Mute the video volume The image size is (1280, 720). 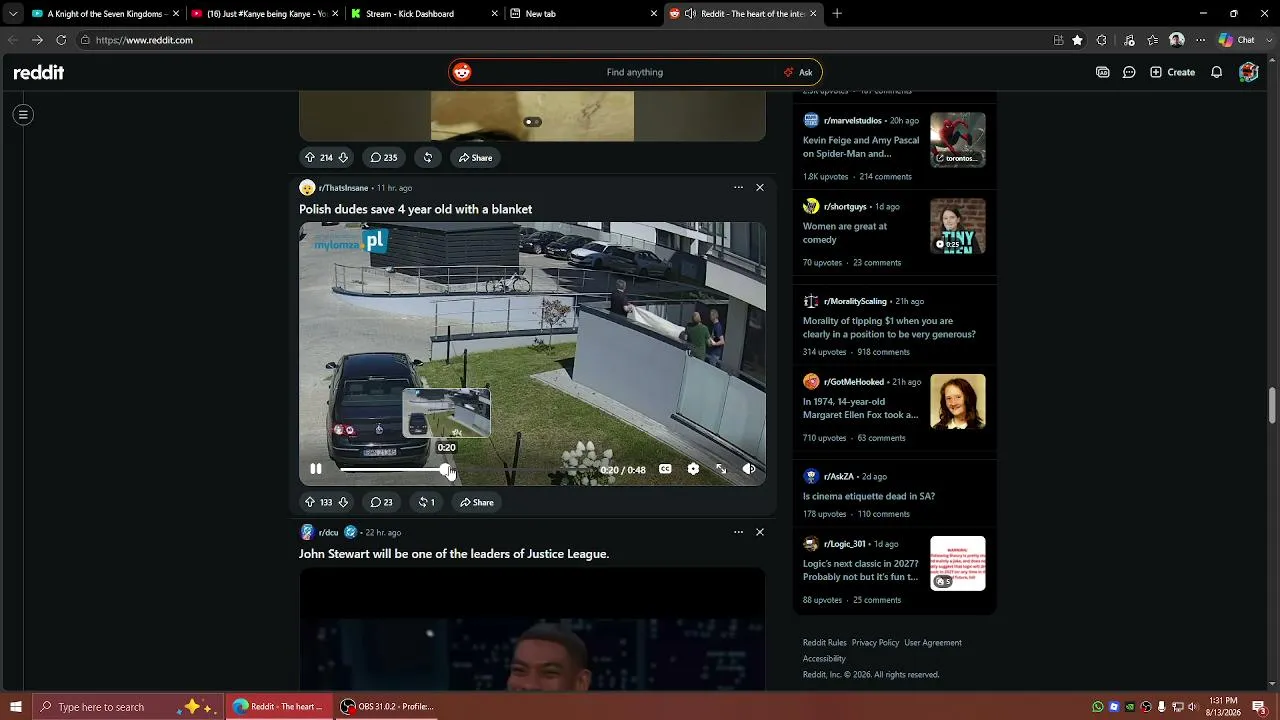(x=749, y=469)
